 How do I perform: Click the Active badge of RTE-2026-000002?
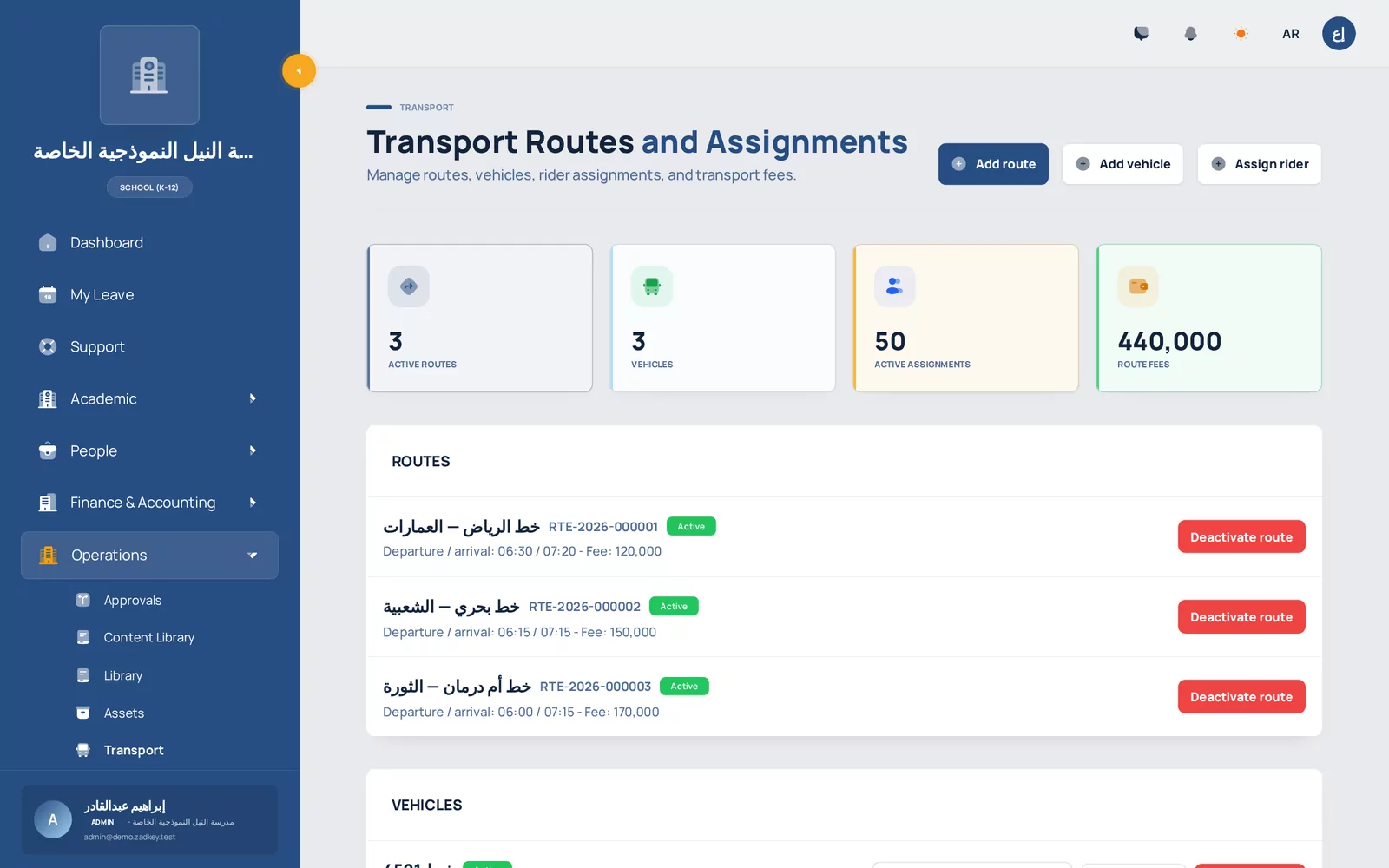coord(674,606)
